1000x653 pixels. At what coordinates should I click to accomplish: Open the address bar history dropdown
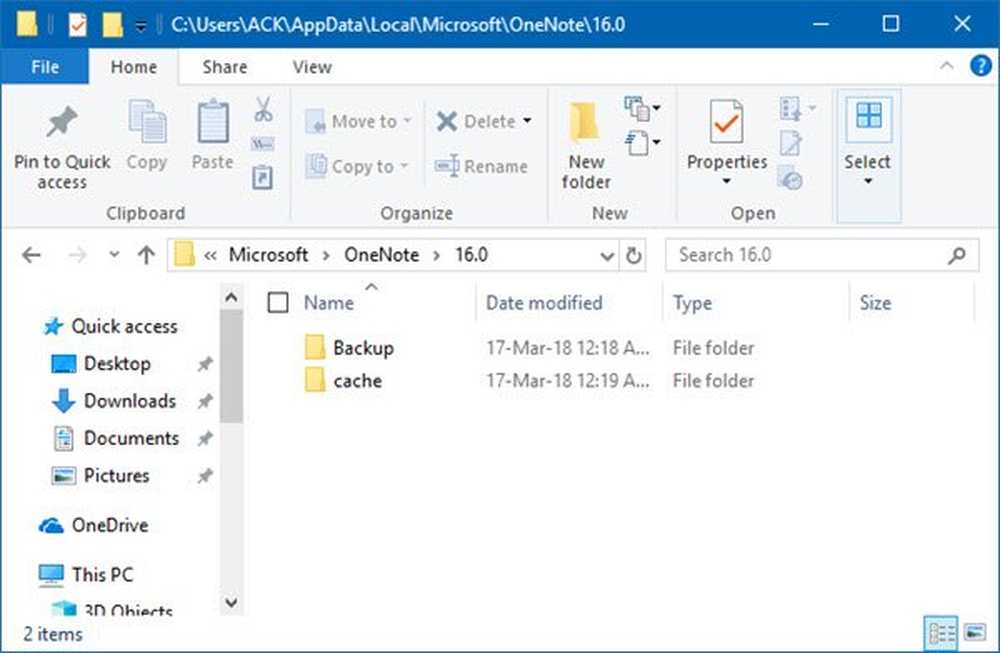pos(608,255)
